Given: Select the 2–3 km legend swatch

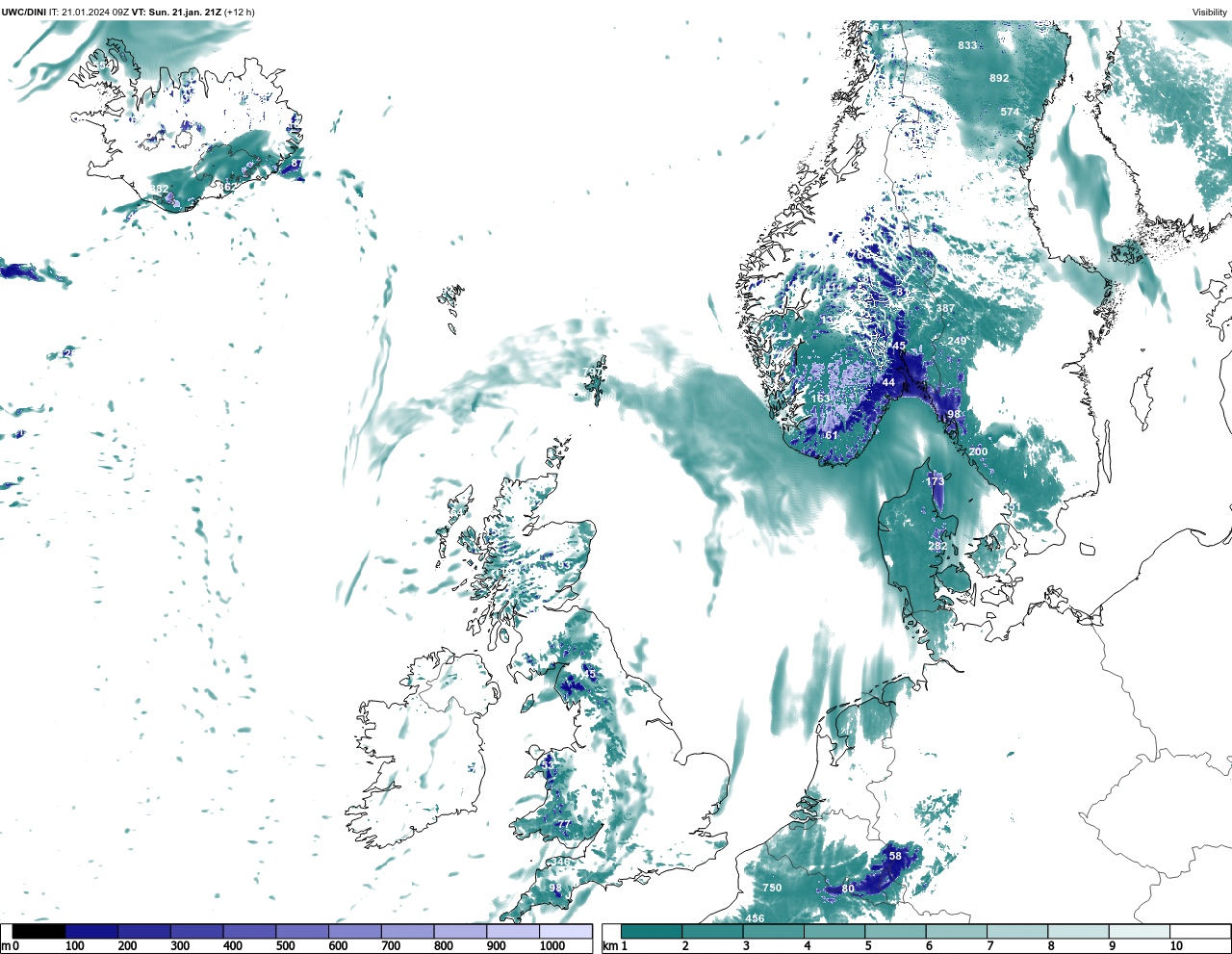Looking at the screenshot, I should click(712, 932).
